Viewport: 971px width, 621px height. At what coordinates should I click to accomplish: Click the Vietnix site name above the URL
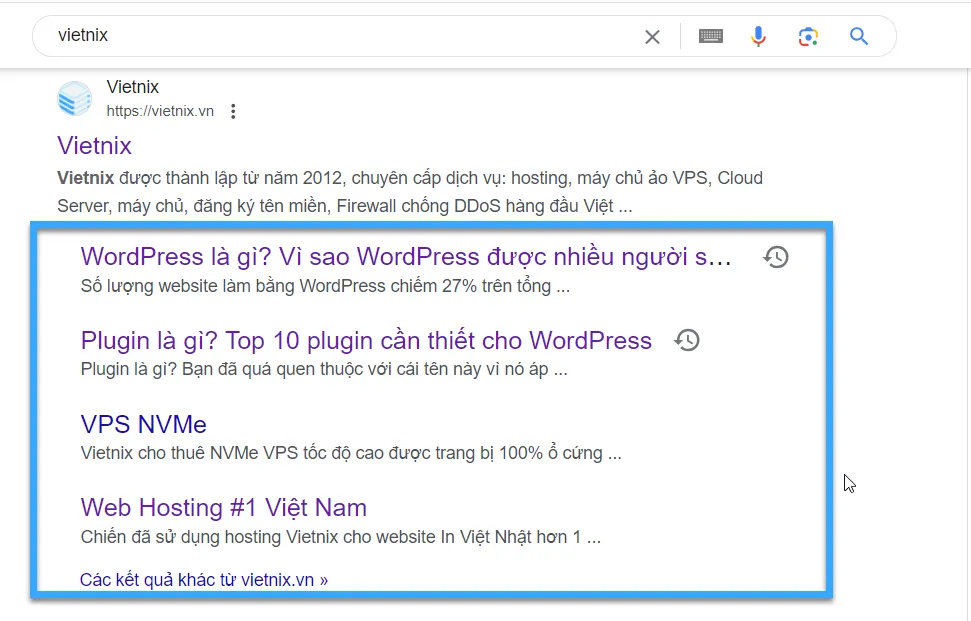tap(133, 87)
